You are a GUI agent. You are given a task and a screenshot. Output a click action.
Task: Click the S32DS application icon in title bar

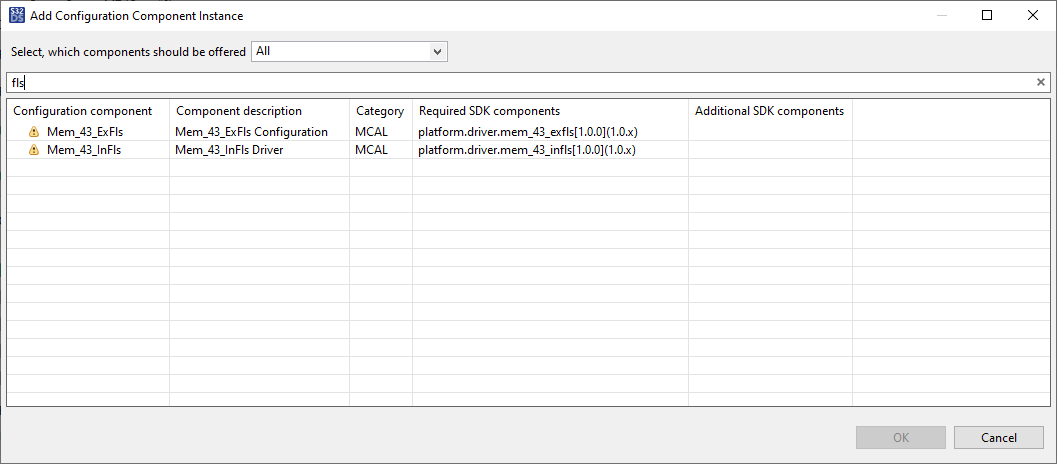tap(16, 16)
